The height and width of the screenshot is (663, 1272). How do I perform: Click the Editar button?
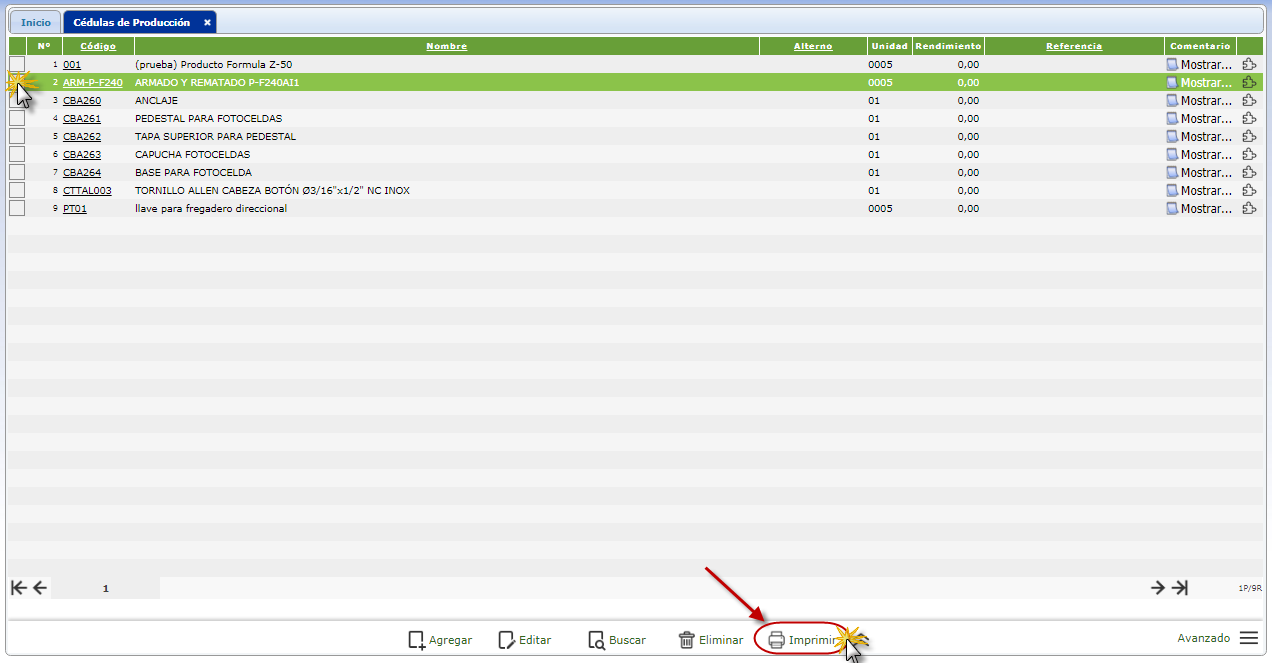[x=524, y=640]
